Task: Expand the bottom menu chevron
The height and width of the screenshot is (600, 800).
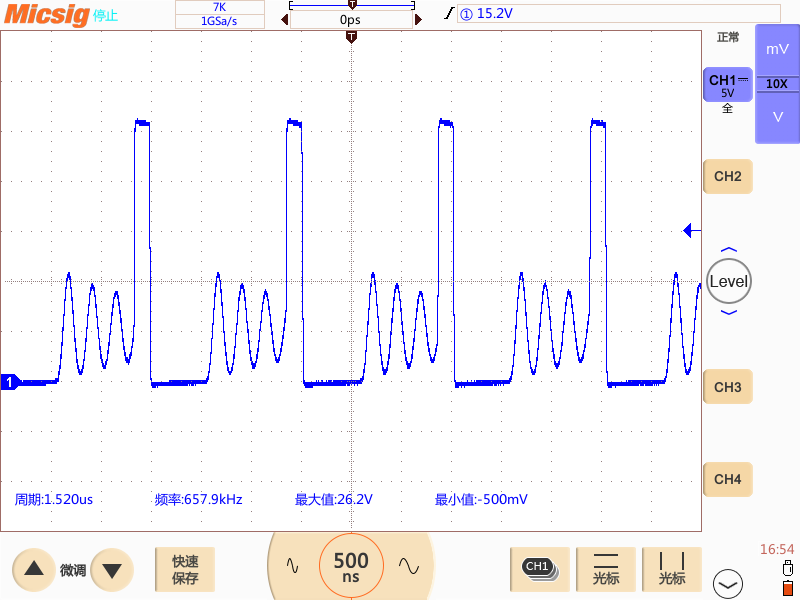Action: click(x=728, y=584)
